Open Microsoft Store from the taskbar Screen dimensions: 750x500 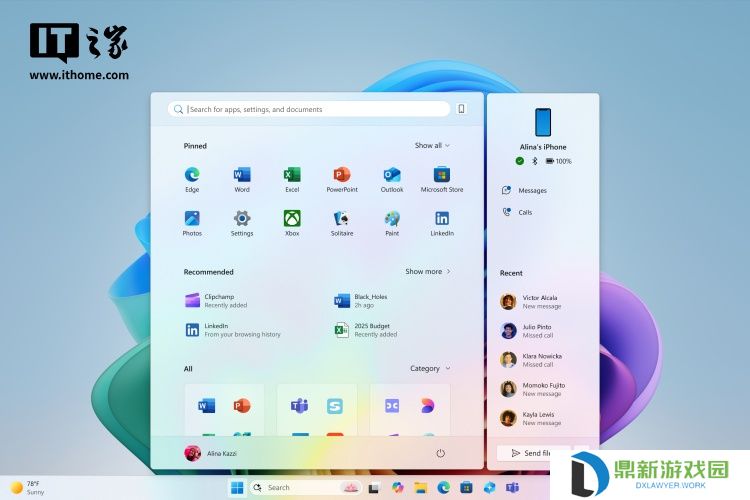pos(466,488)
